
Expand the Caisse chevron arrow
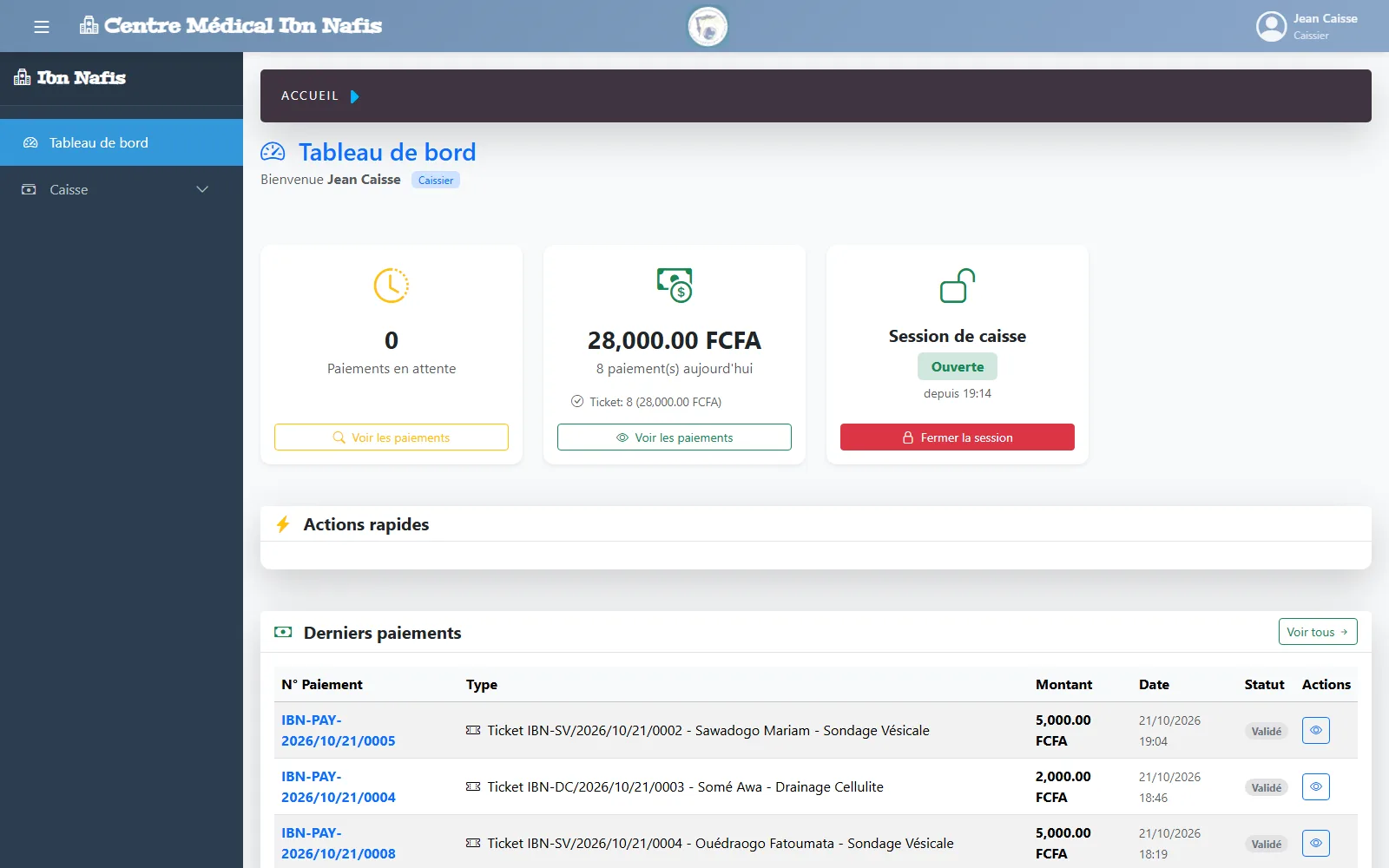tap(202, 189)
